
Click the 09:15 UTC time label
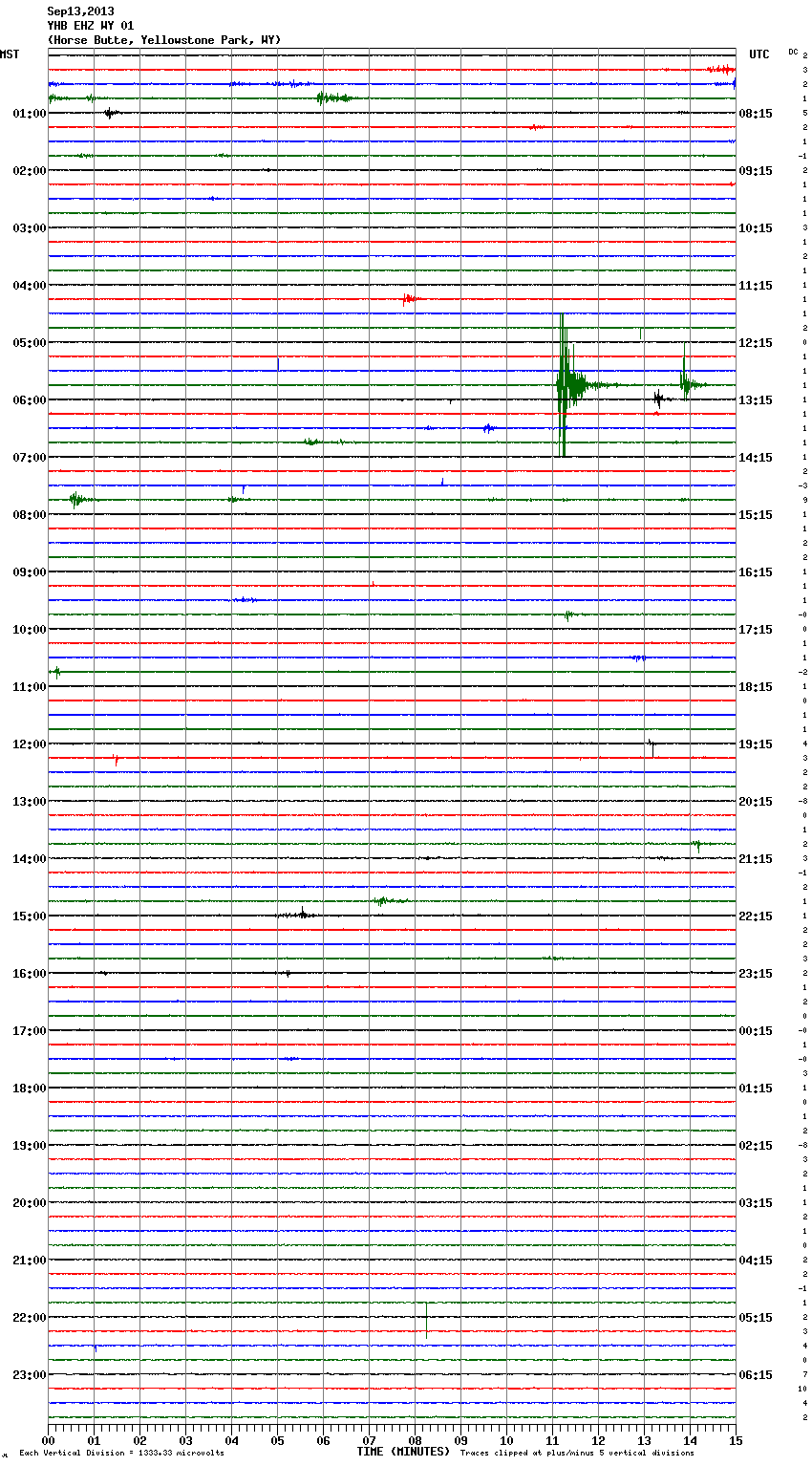756,171
